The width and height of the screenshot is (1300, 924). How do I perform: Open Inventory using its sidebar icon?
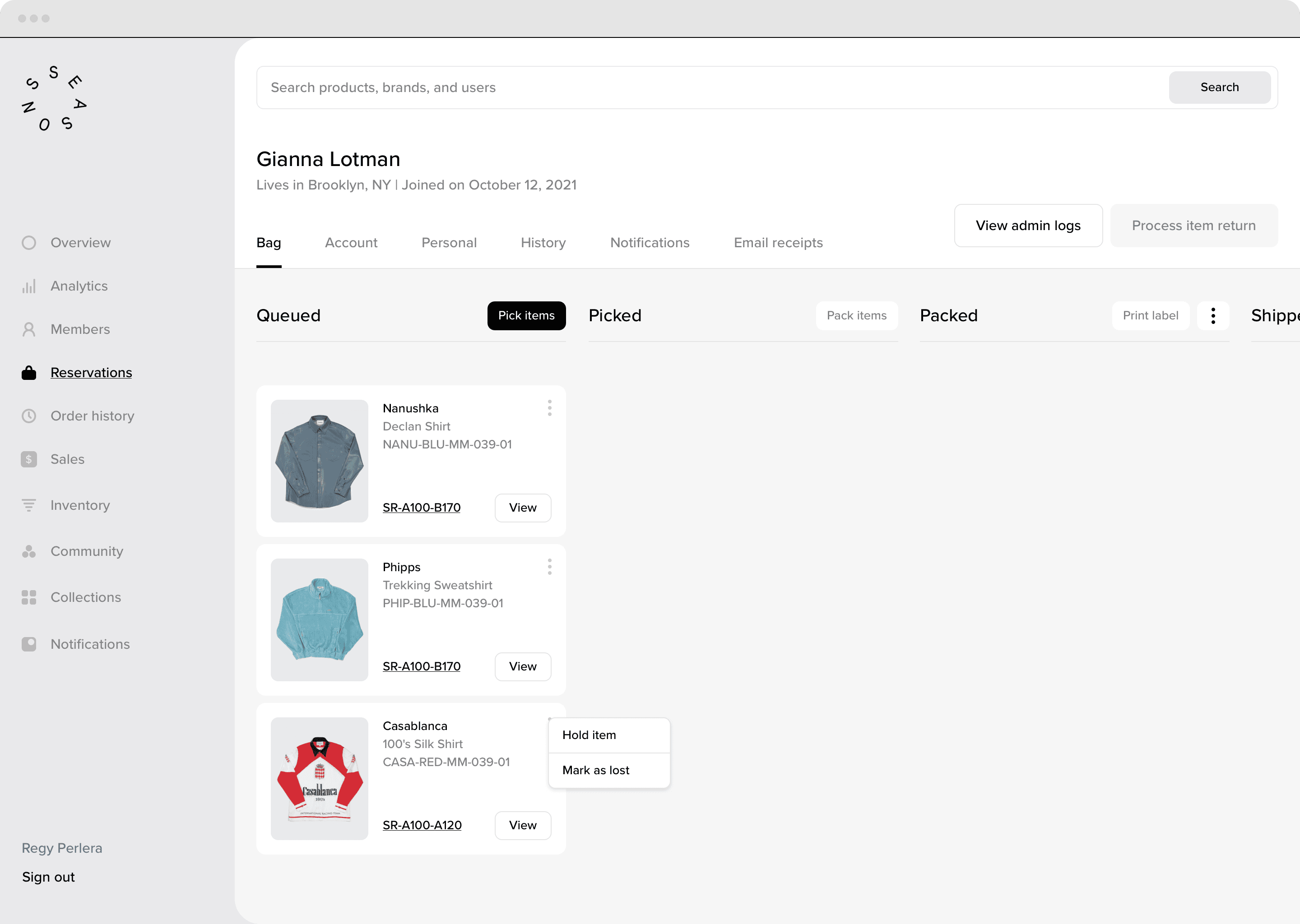pos(29,505)
